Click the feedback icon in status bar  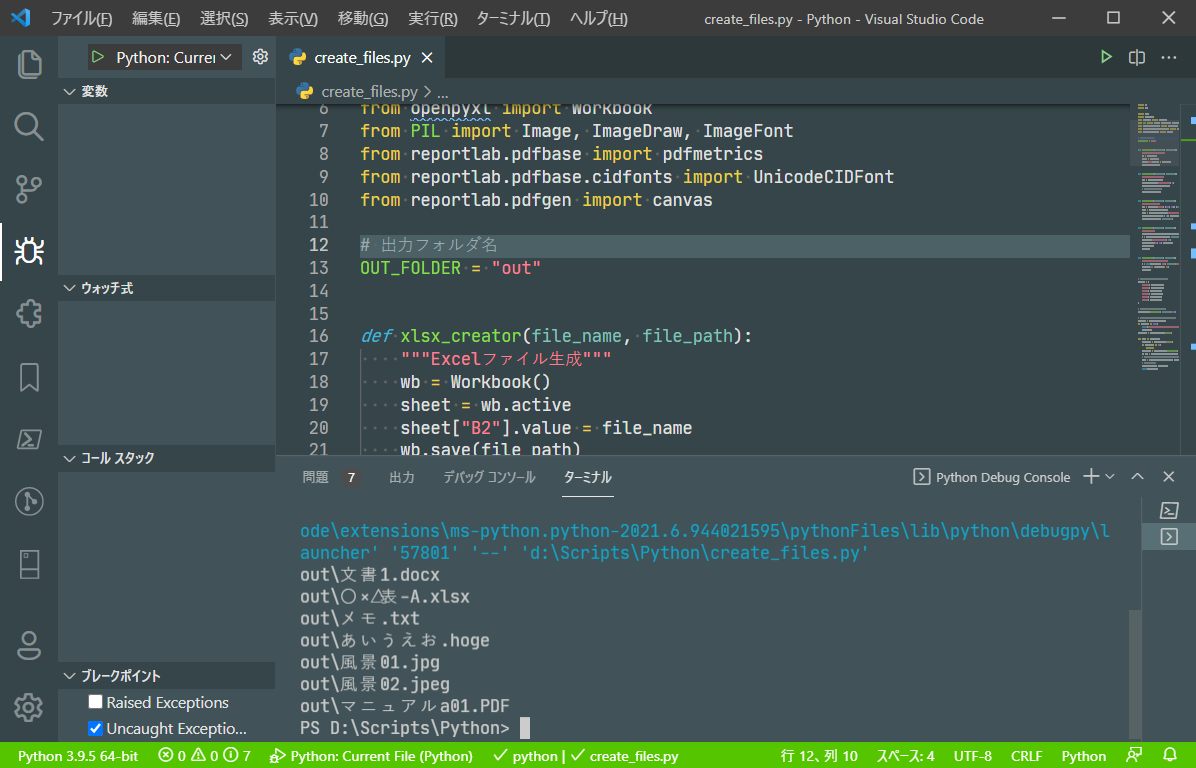pyautogui.click(x=1134, y=755)
